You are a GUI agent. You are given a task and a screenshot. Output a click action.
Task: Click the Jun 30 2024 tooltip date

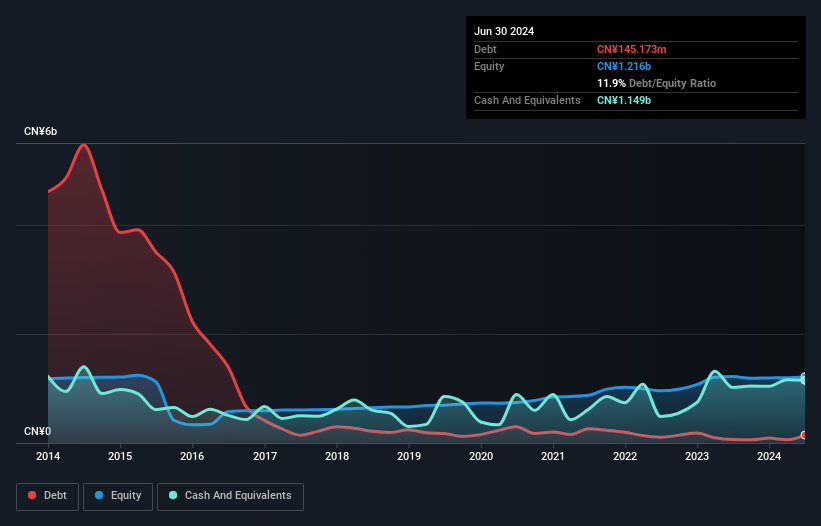[x=504, y=31]
